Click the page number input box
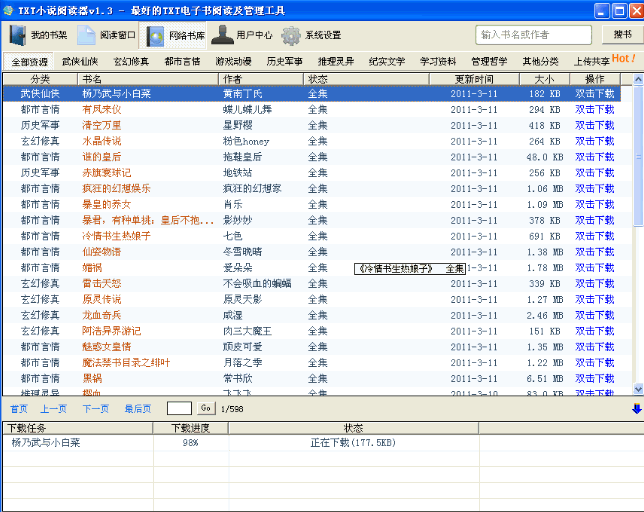Screen dimensions: 644x512 tap(179, 408)
